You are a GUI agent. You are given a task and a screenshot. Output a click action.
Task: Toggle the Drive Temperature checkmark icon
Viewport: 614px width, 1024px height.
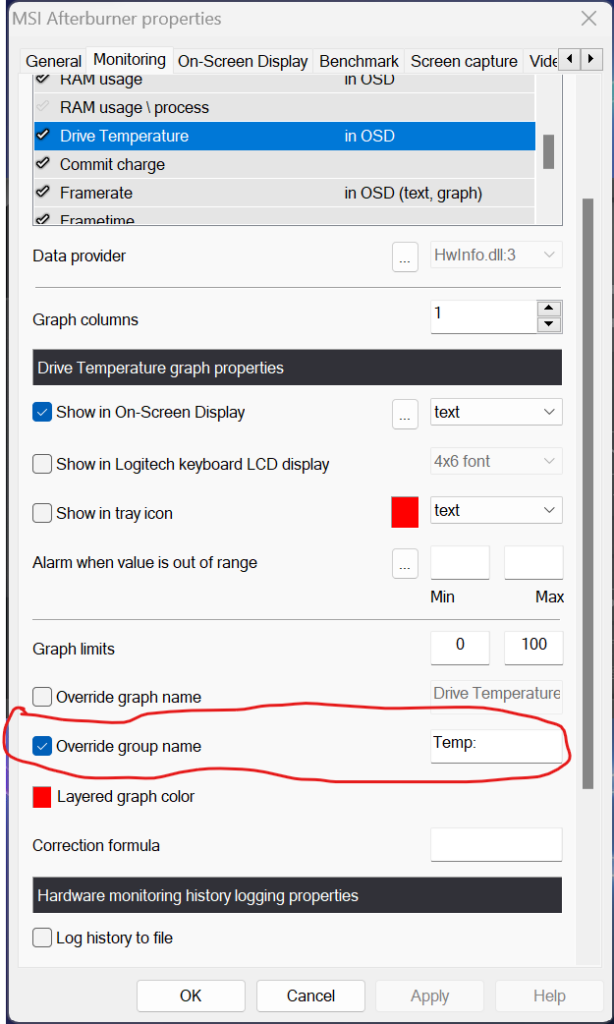(x=43, y=136)
